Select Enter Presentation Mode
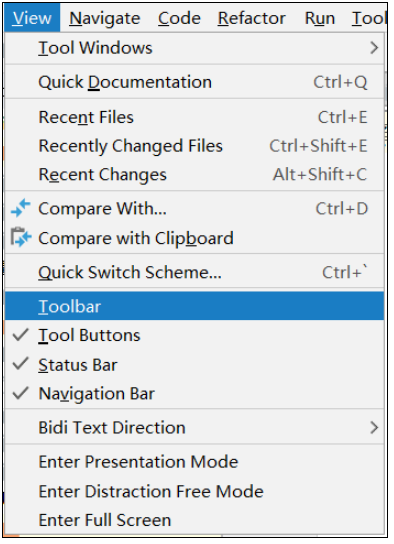This screenshot has height=544, width=394. pos(195,462)
